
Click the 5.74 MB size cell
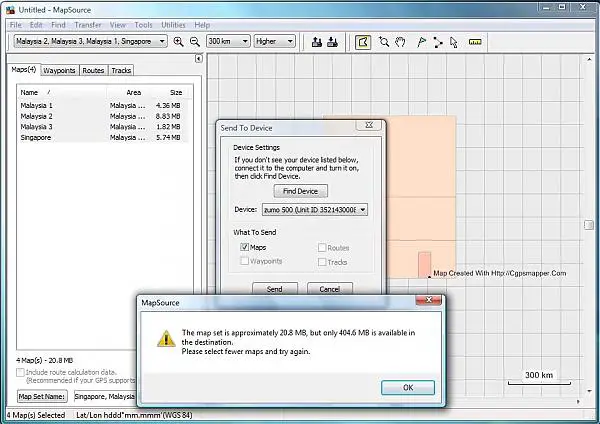coord(168,137)
